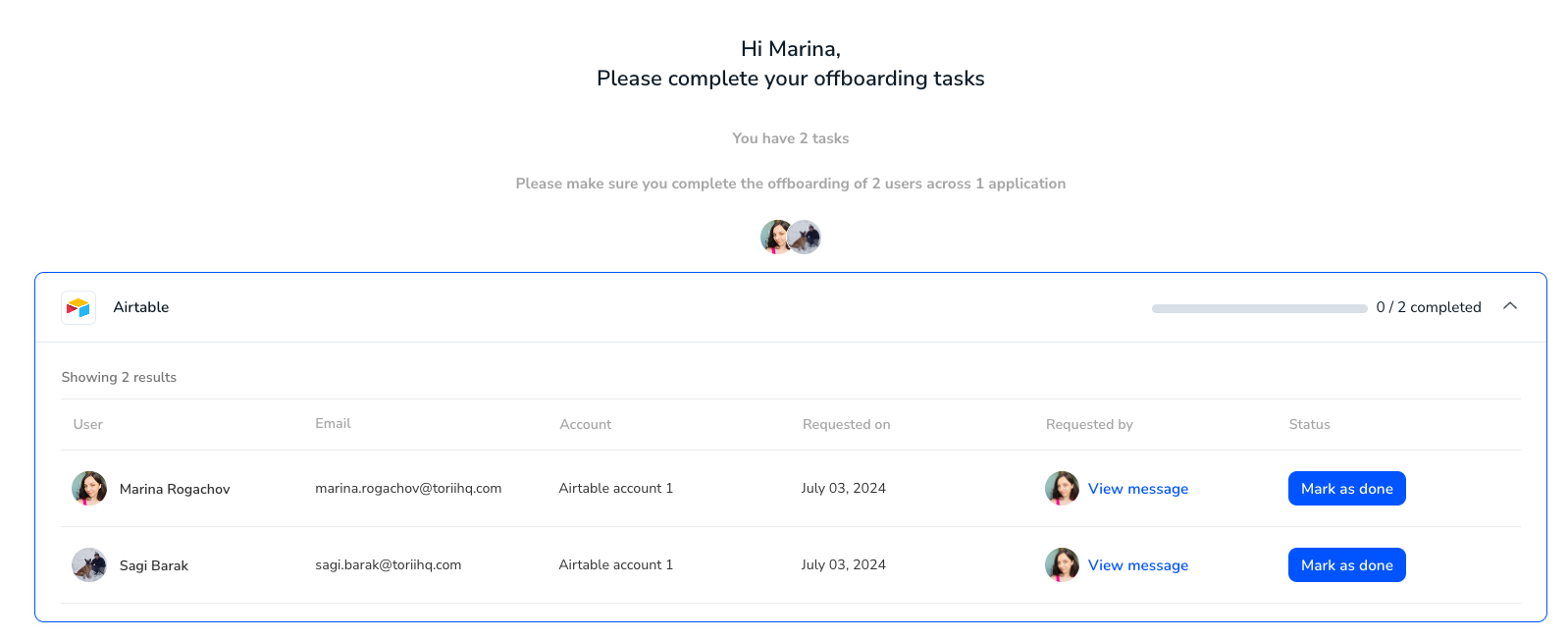Click the Airtable app logo icon
The image size is (1568, 640).
[x=78, y=307]
